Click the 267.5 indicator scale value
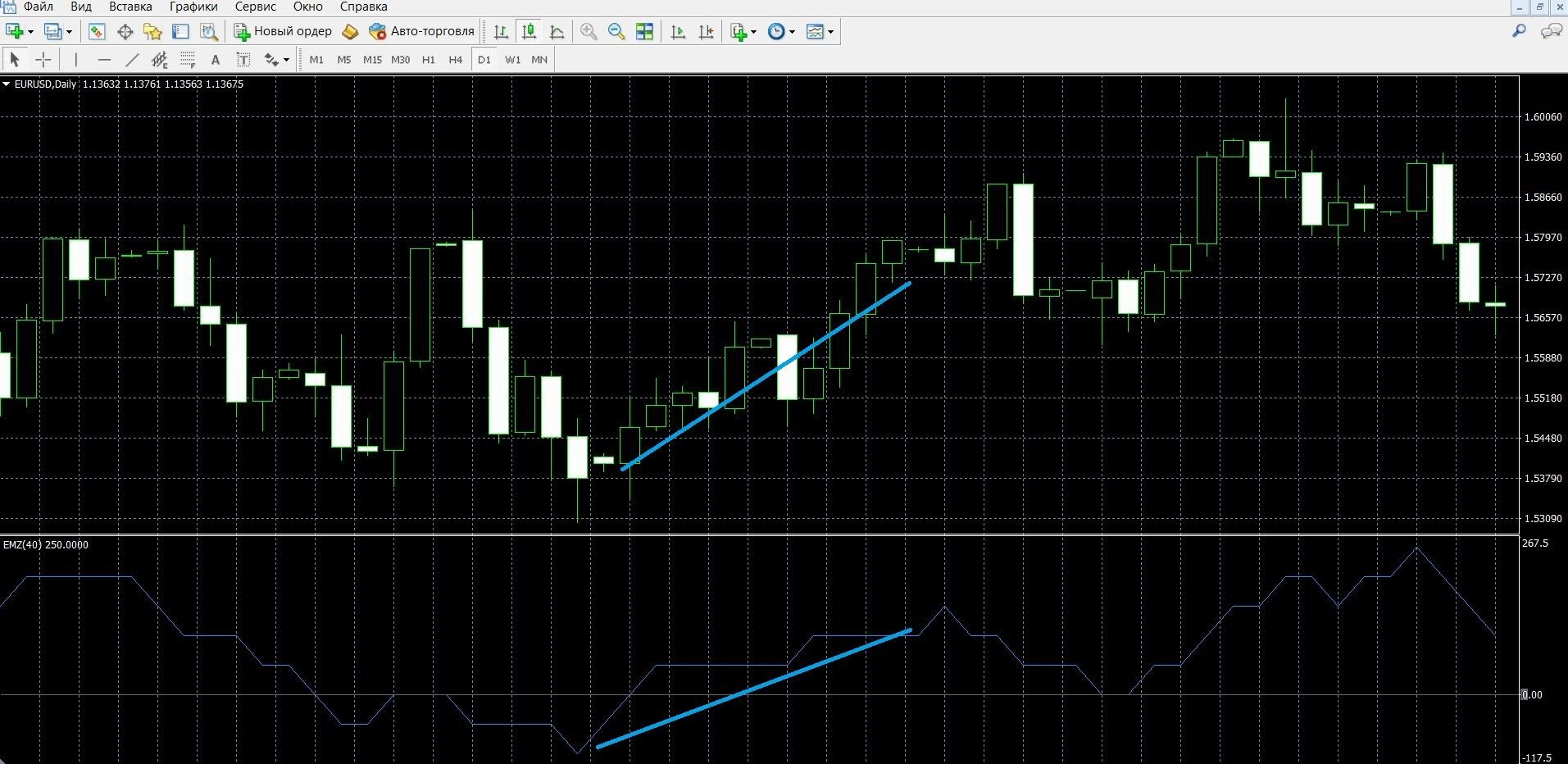 point(1535,543)
